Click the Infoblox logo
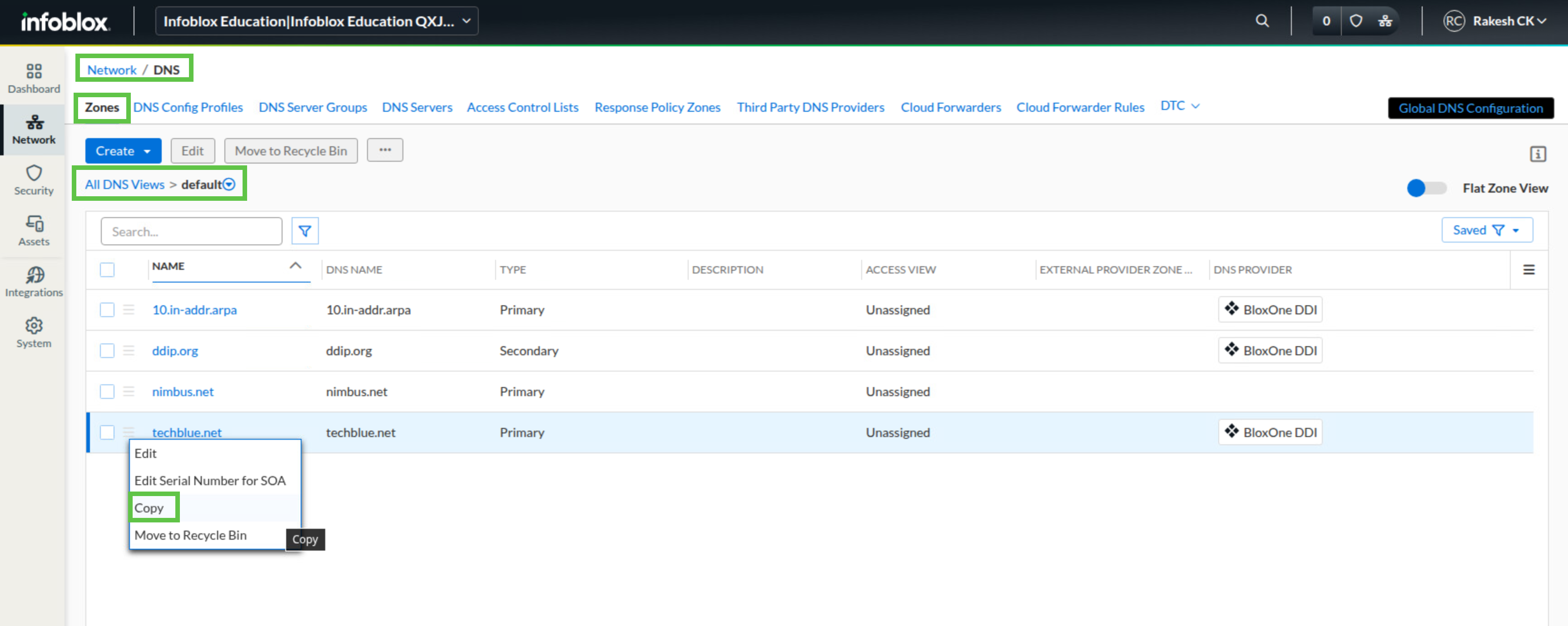 tap(65, 21)
